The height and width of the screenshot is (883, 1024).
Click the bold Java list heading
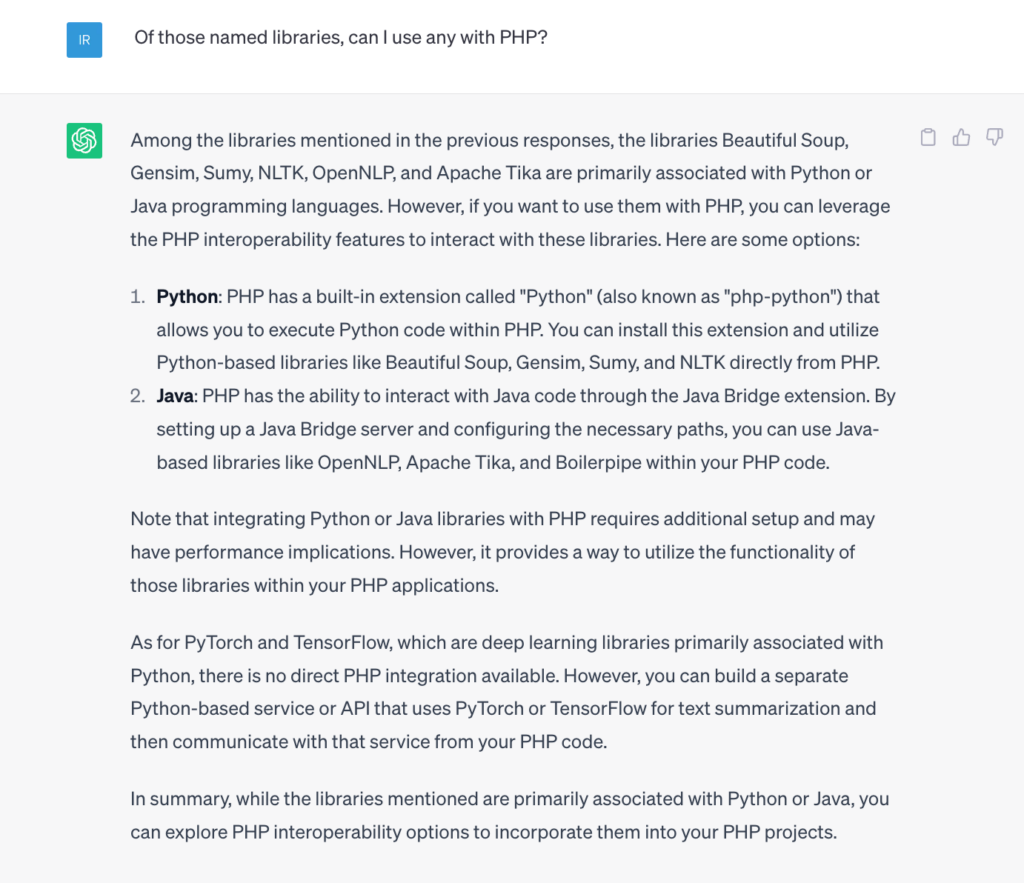(x=175, y=396)
